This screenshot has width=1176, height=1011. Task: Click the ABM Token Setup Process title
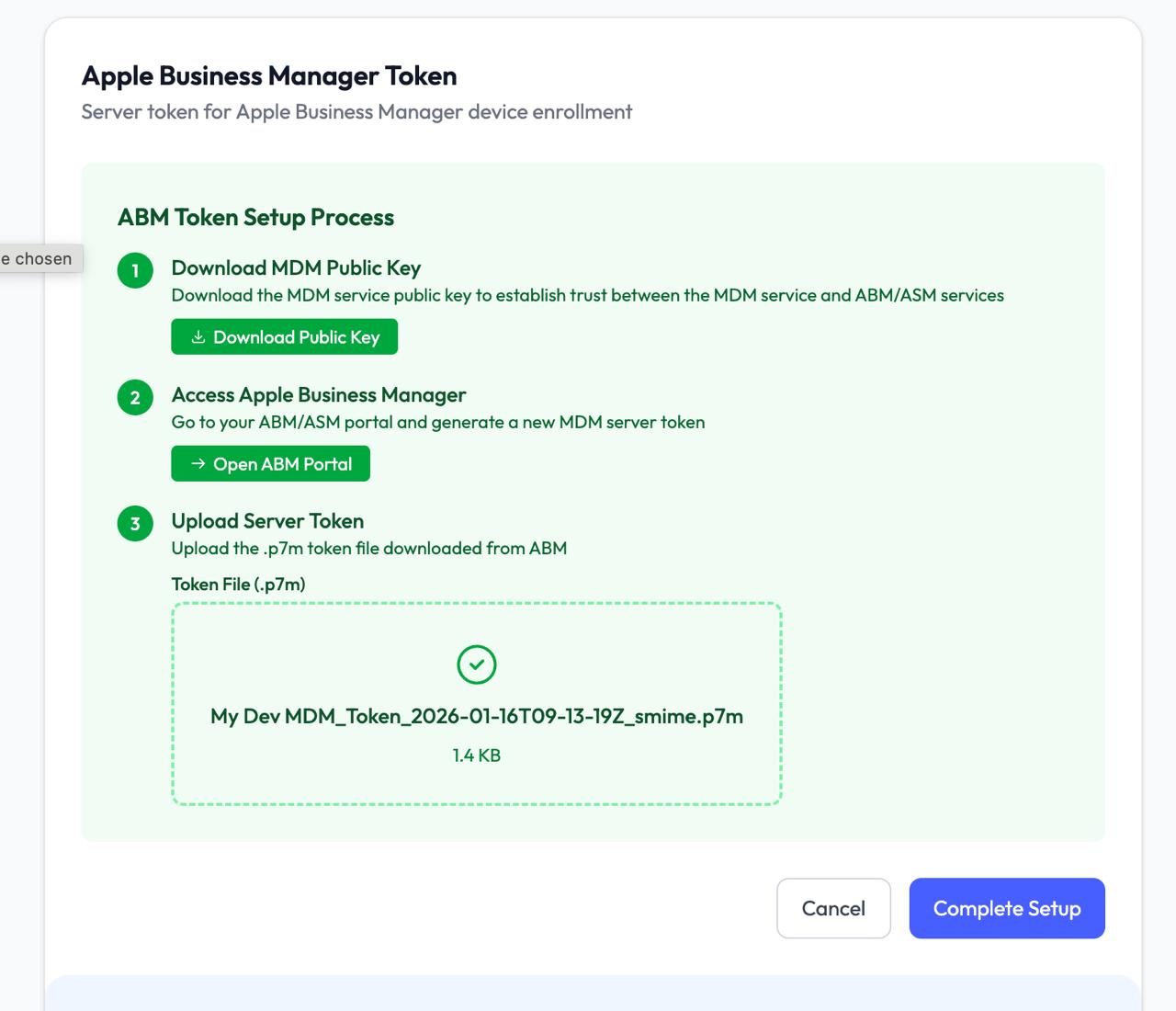tap(255, 218)
